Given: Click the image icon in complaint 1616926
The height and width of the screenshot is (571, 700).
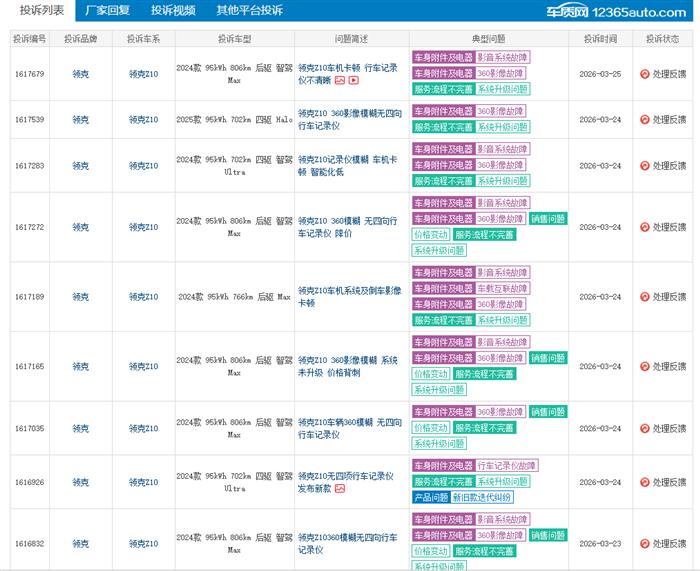Looking at the screenshot, I should tap(340, 489).
